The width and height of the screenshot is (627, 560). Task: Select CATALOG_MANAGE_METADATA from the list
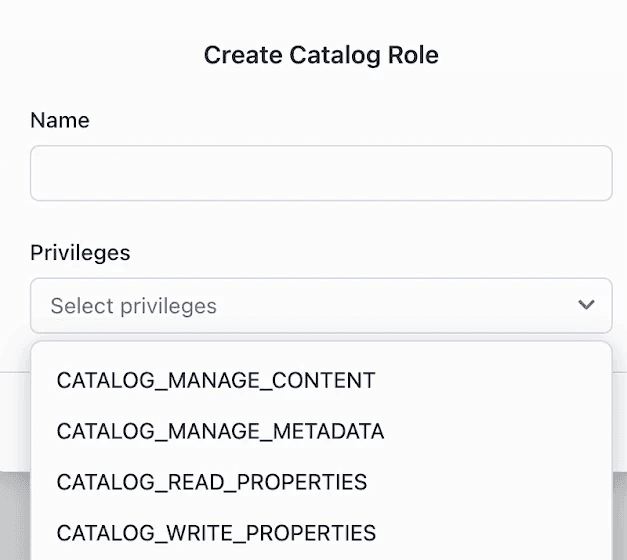(220, 432)
